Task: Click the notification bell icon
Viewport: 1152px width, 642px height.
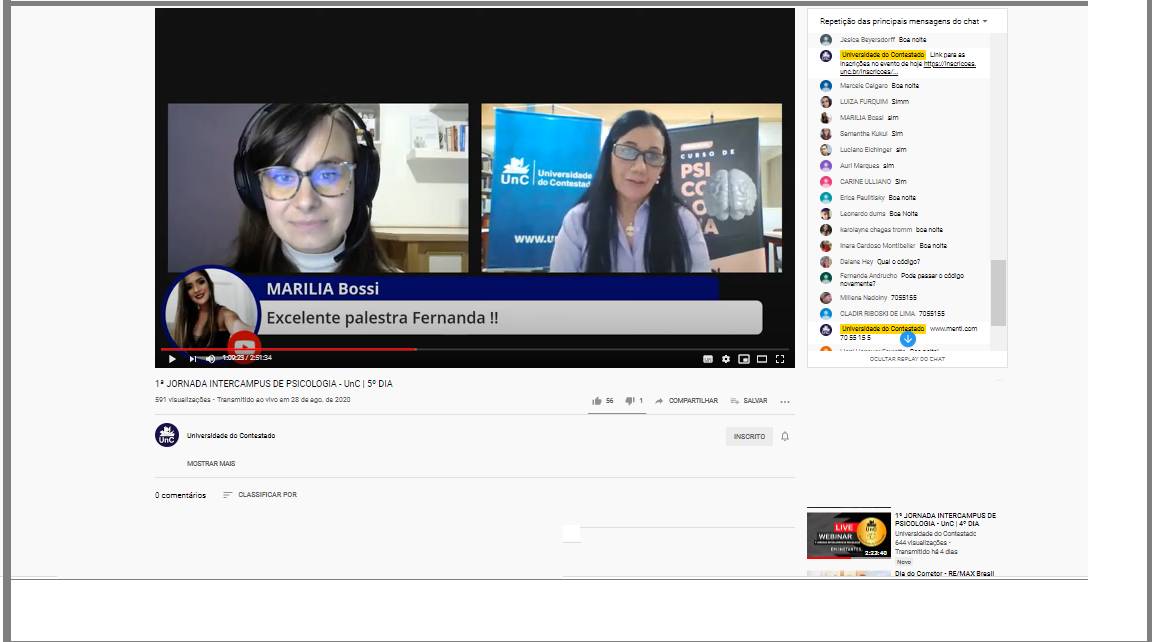Action: coord(785,436)
